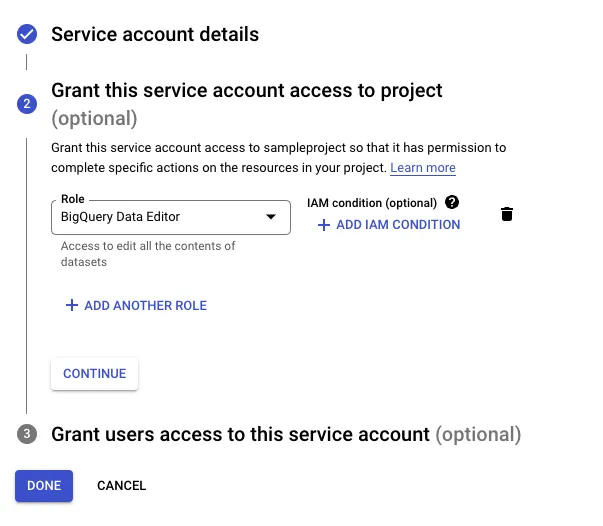Click ADD IAM CONDITION text
The width and height of the screenshot is (603, 526).
398,225
